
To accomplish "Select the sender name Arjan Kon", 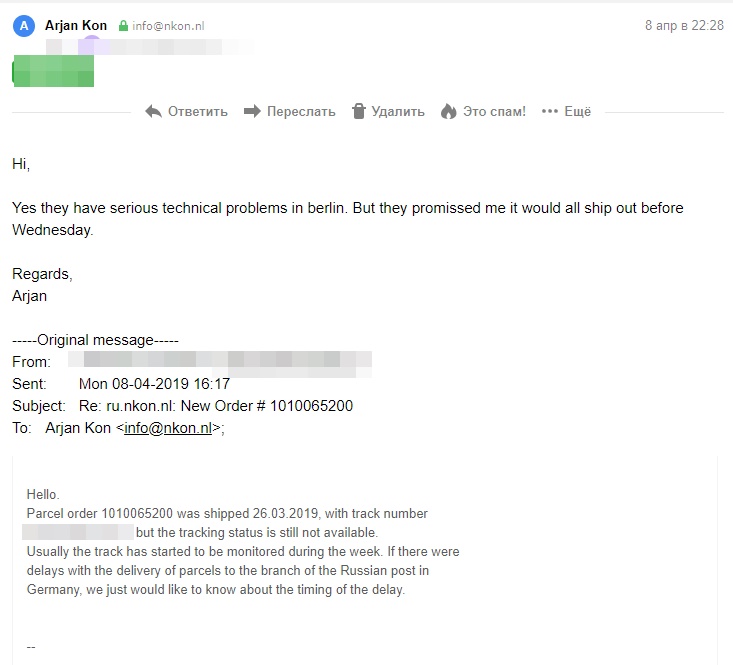I will point(76,26).
